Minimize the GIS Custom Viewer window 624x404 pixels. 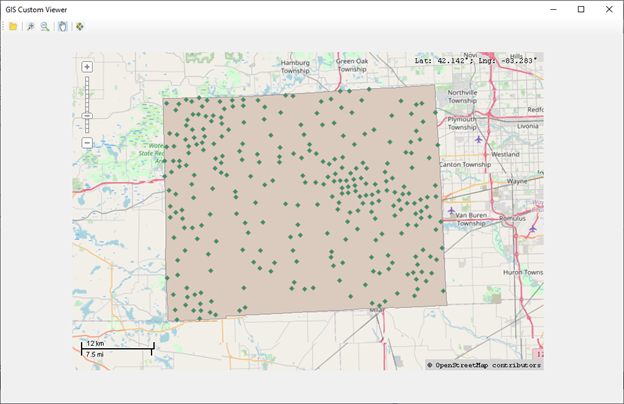pos(553,9)
